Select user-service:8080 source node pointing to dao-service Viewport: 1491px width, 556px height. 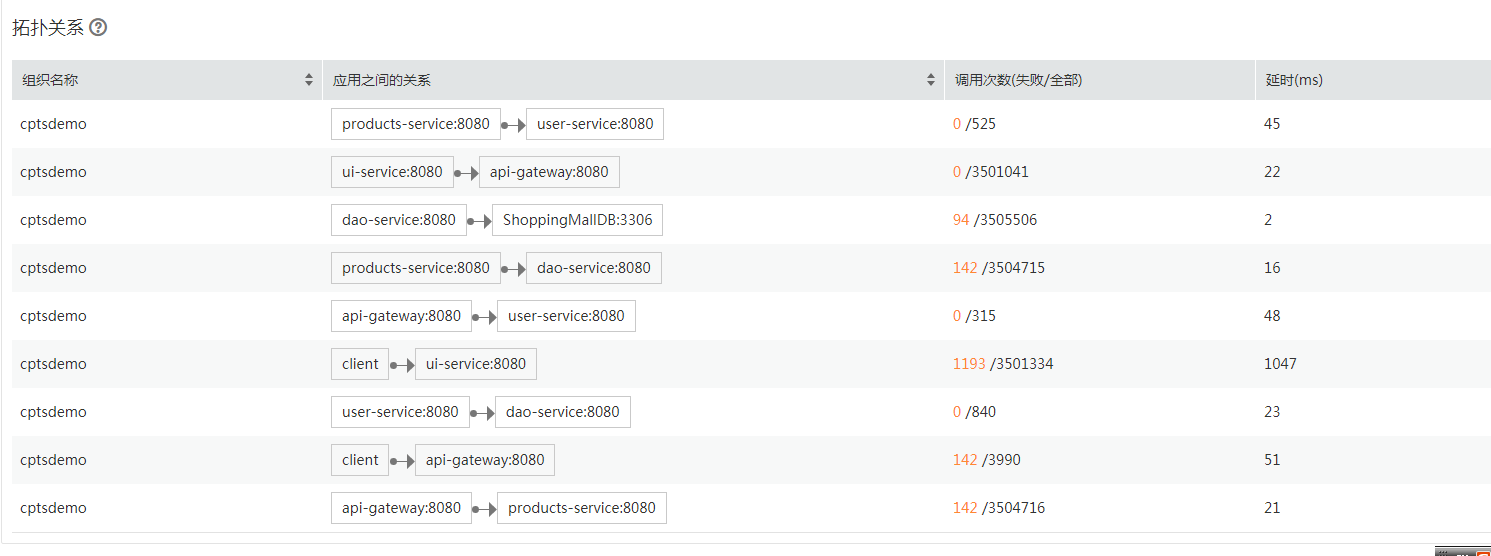click(400, 412)
